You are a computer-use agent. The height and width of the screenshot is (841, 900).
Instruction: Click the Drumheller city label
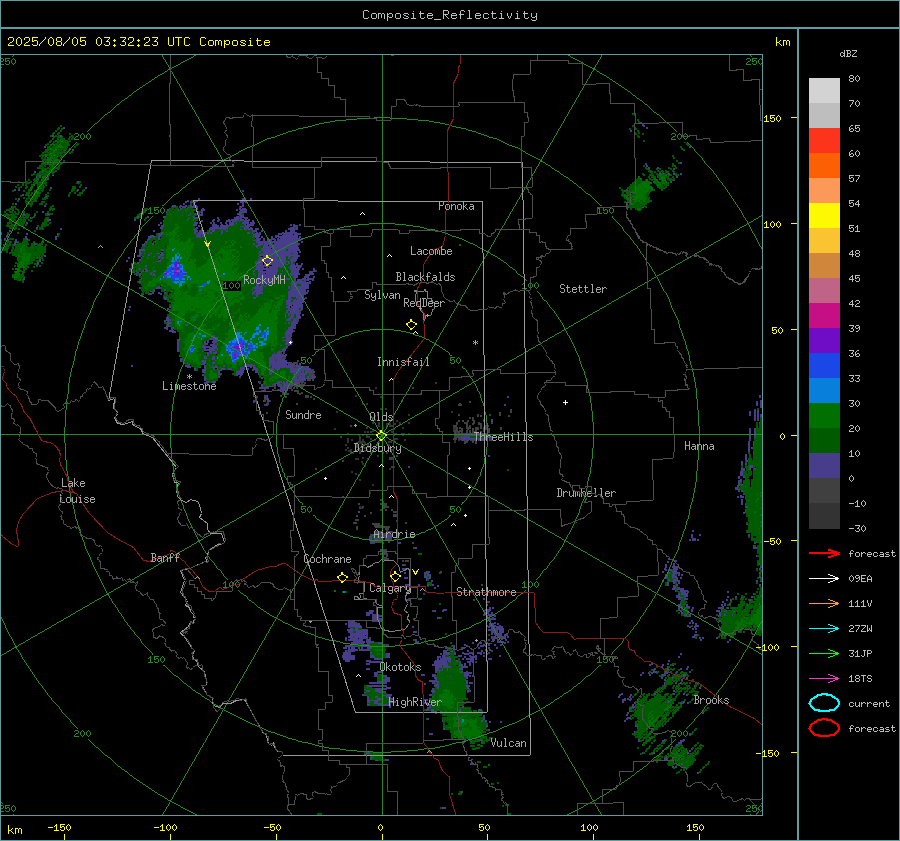(586, 493)
